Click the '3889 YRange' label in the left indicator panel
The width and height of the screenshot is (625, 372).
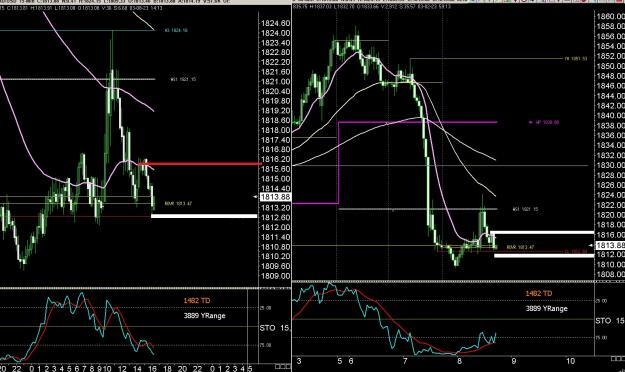click(204, 316)
